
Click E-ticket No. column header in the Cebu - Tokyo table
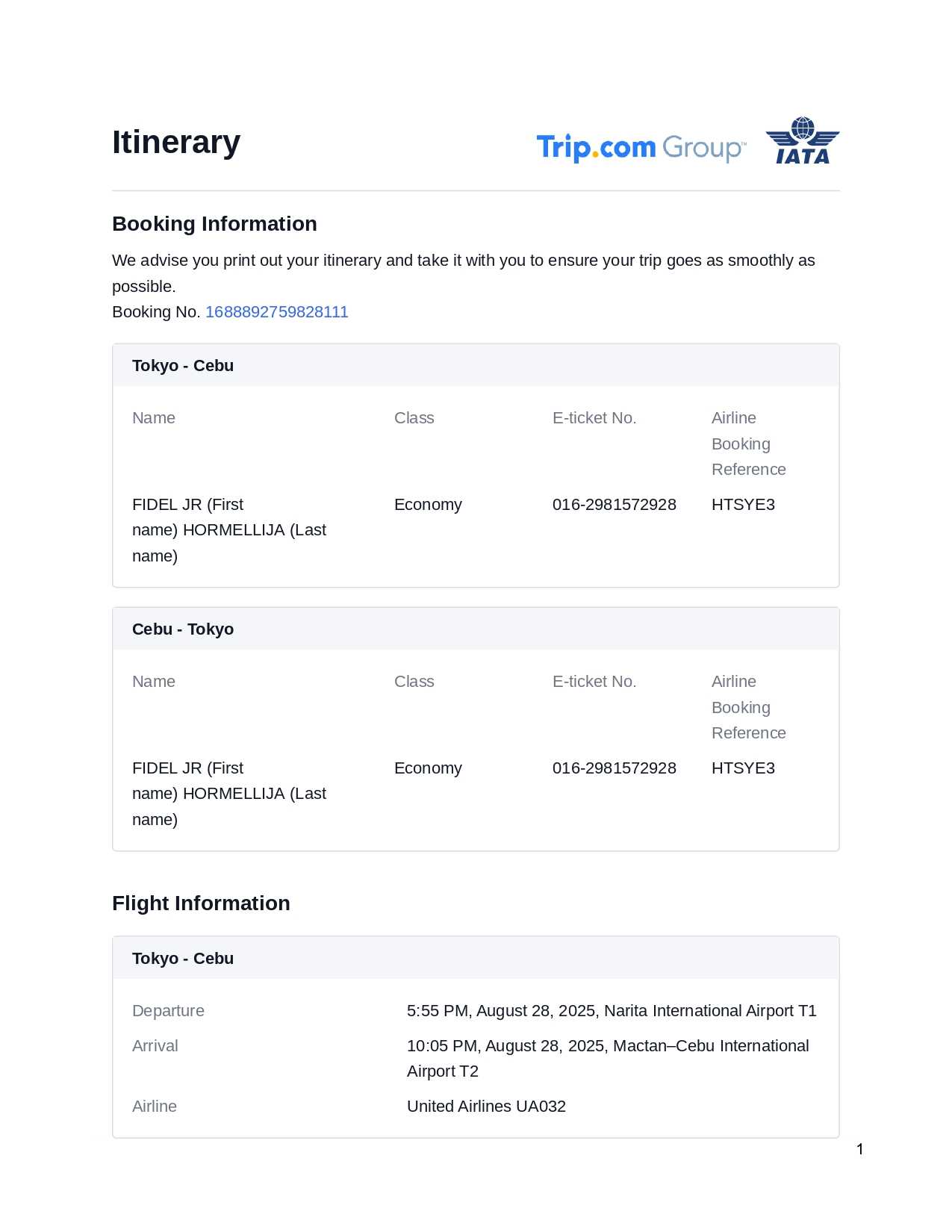pyautogui.click(x=594, y=682)
